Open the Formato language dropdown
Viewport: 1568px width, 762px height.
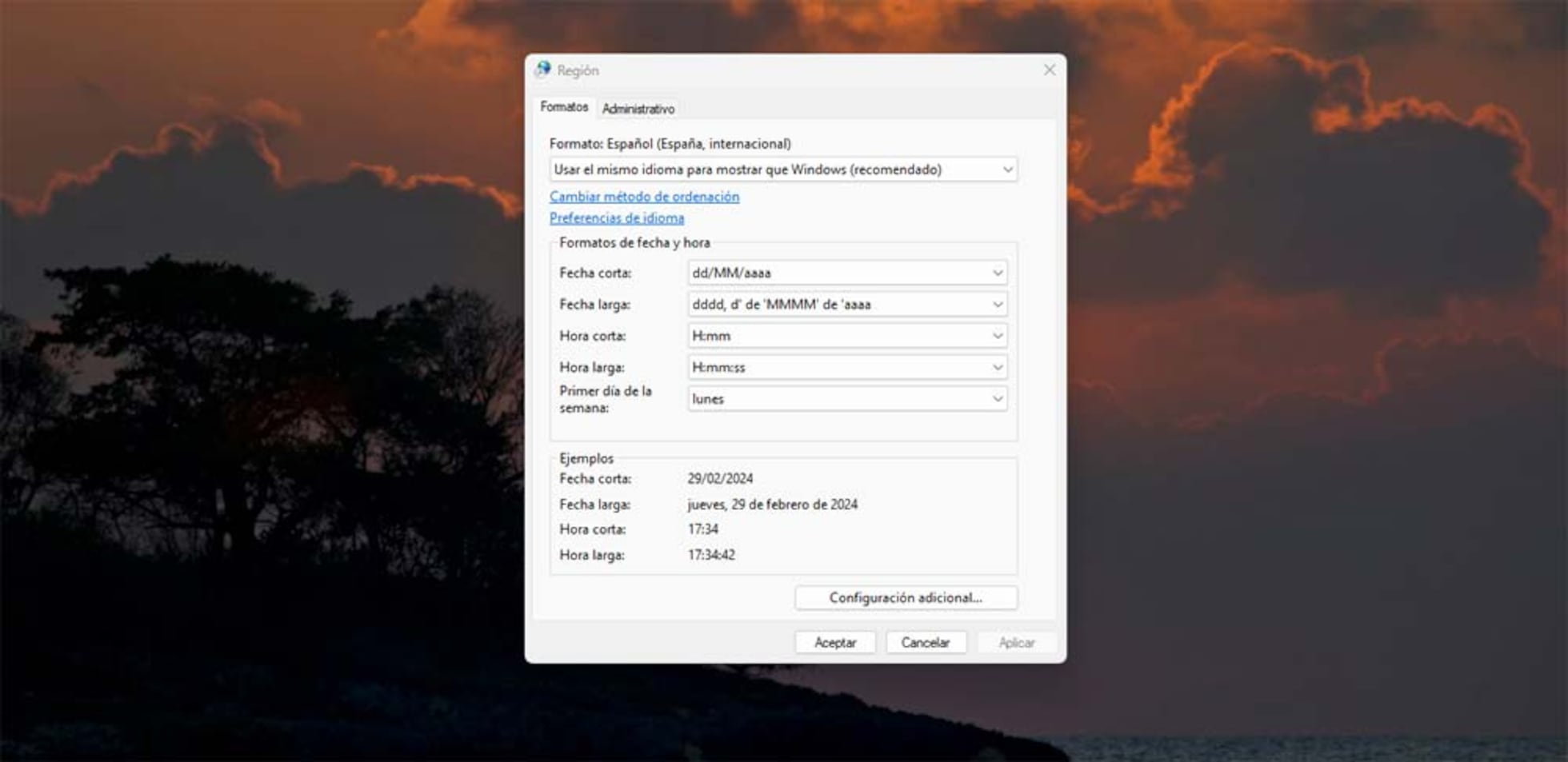coord(783,170)
